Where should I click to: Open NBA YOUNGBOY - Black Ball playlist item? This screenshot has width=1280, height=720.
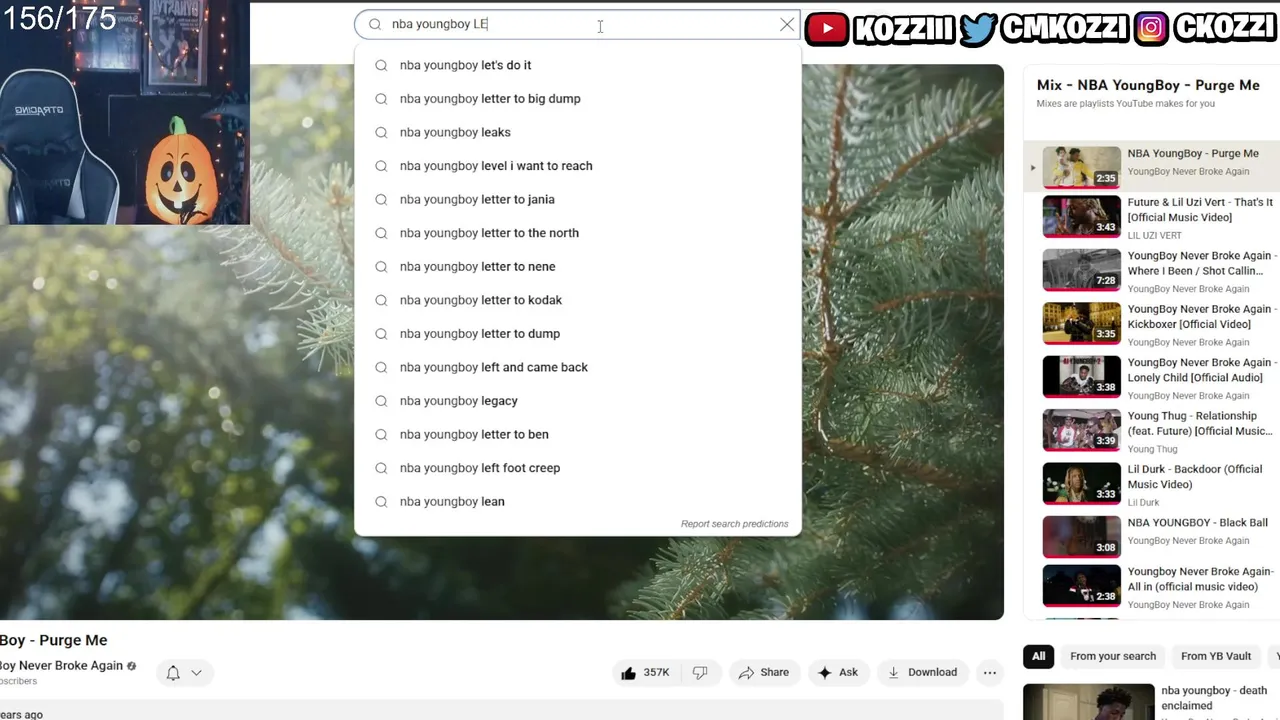coord(1152,537)
